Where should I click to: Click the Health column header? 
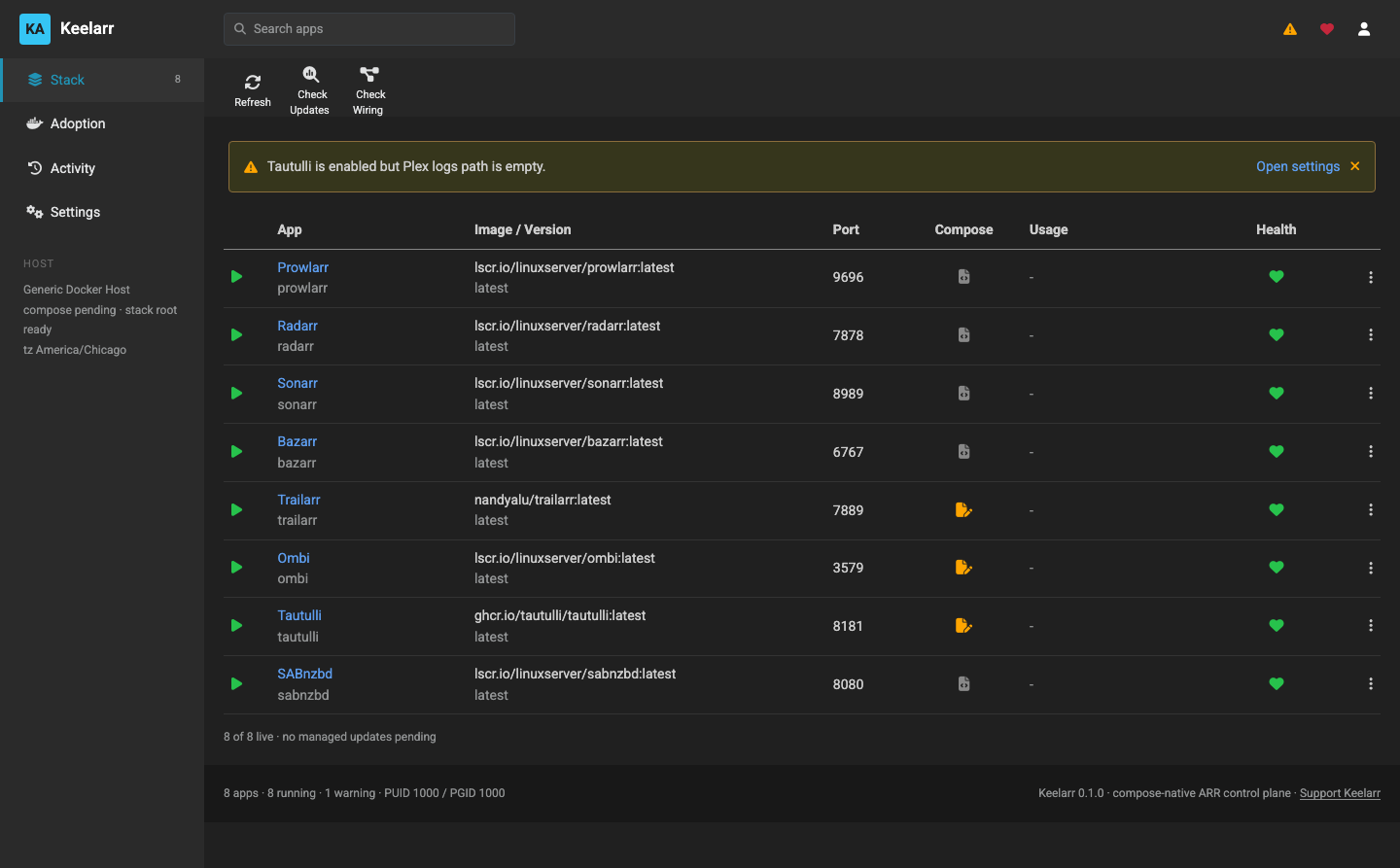pyautogui.click(x=1276, y=229)
